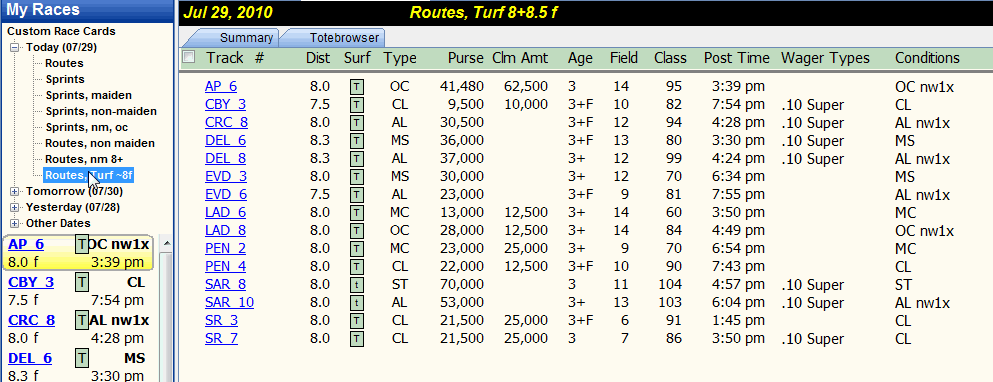Viewport: 993px width, 382px height.
Task: Sort table by Conditions column header
Action: click(x=927, y=58)
